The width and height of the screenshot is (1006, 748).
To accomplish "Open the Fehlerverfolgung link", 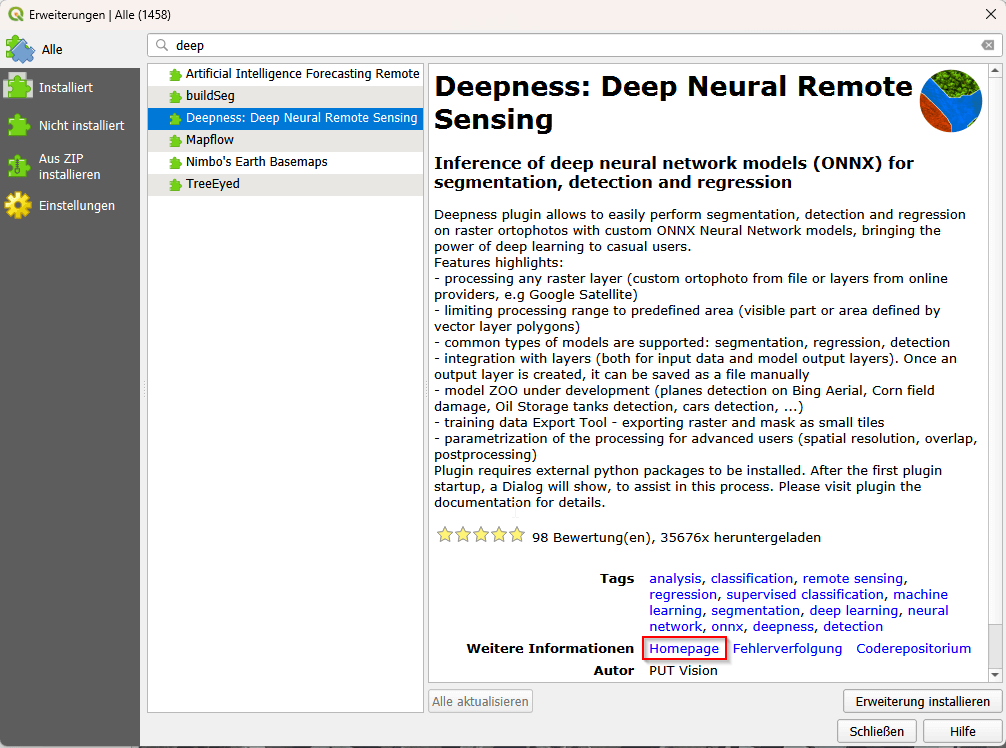I will point(787,648).
